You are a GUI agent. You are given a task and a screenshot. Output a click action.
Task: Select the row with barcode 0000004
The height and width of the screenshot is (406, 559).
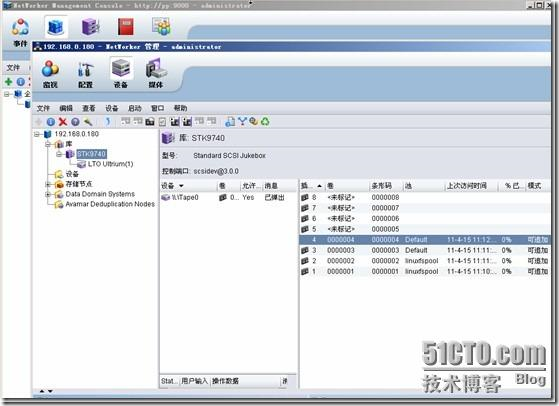tap(424, 240)
